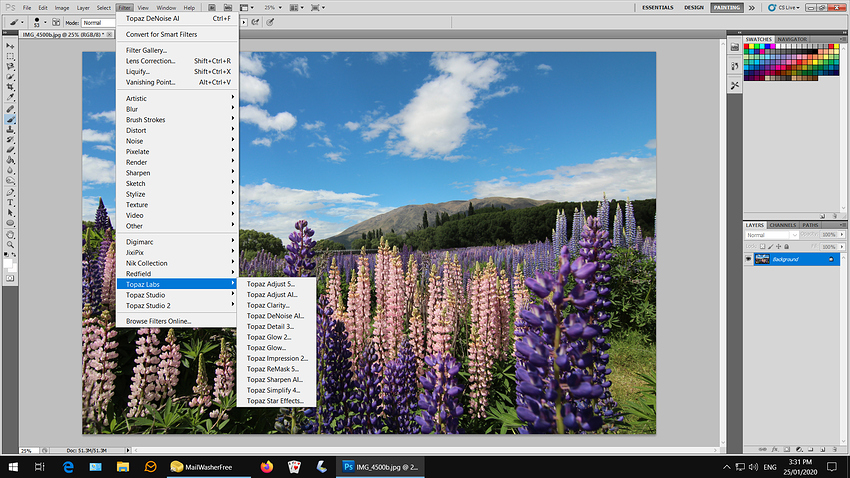Select the Horizontal Type tool
This screenshot has width=850, height=478.
[11, 202]
